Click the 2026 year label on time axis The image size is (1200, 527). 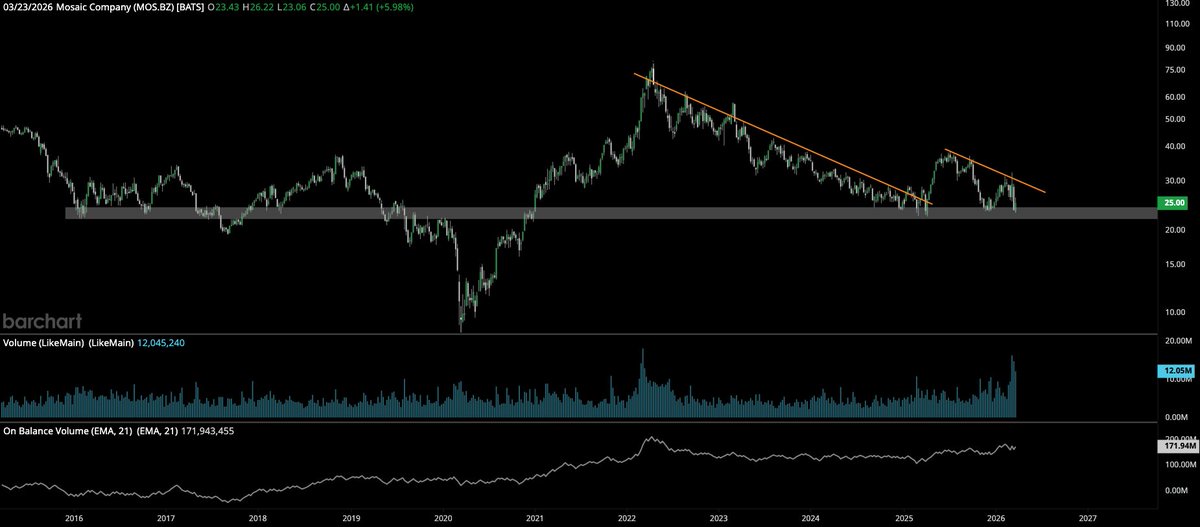[x=996, y=519]
